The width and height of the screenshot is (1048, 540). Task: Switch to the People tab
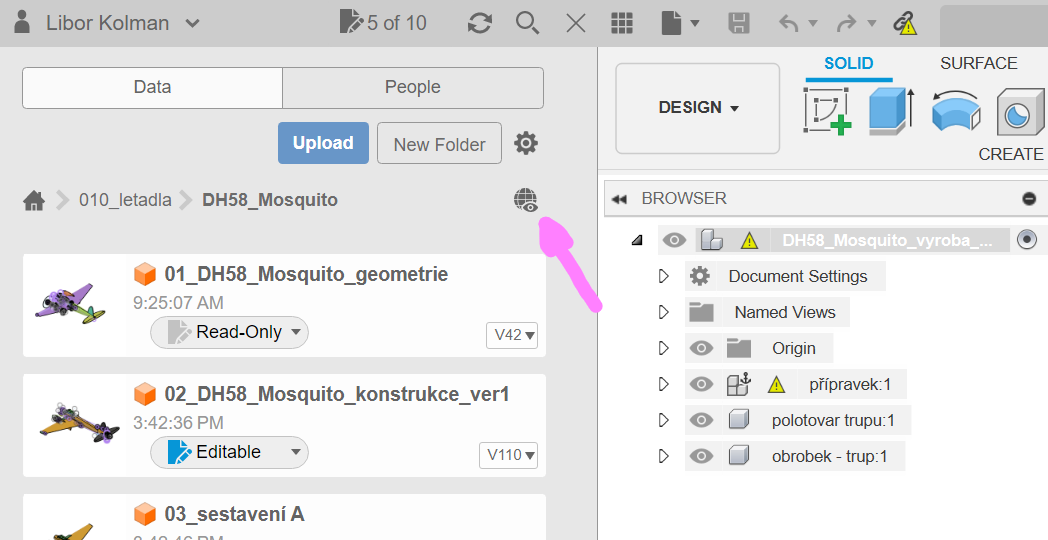coord(412,88)
